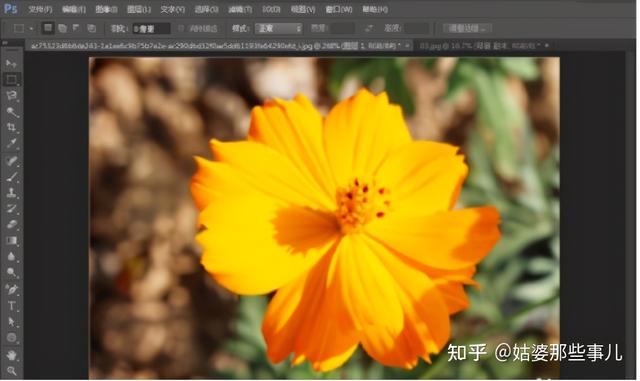This screenshot has height=381, width=640.
Task: Select the Eraser tool
Action: coord(11,225)
